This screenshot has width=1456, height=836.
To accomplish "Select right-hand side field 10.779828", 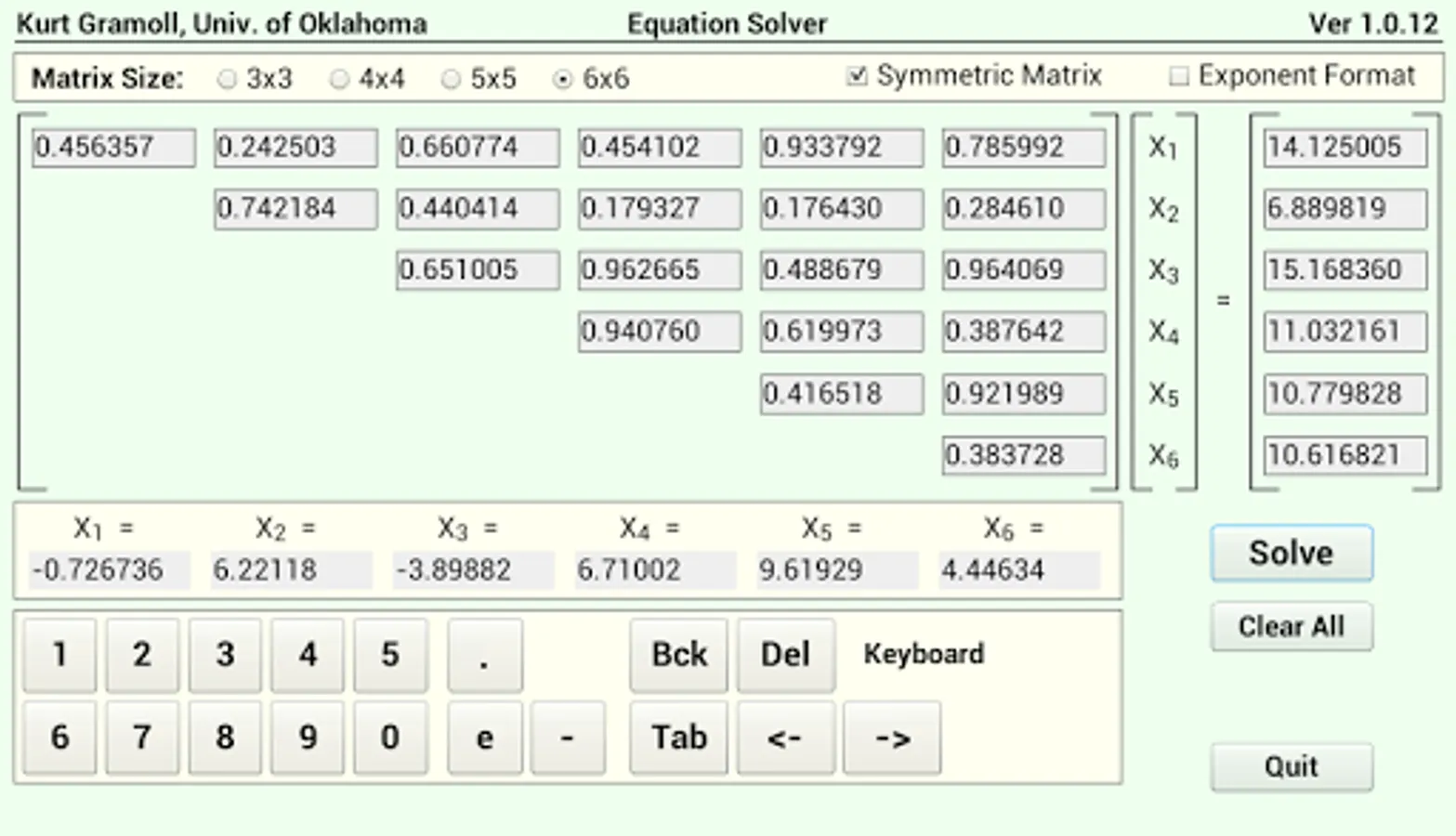I will click(x=1345, y=394).
